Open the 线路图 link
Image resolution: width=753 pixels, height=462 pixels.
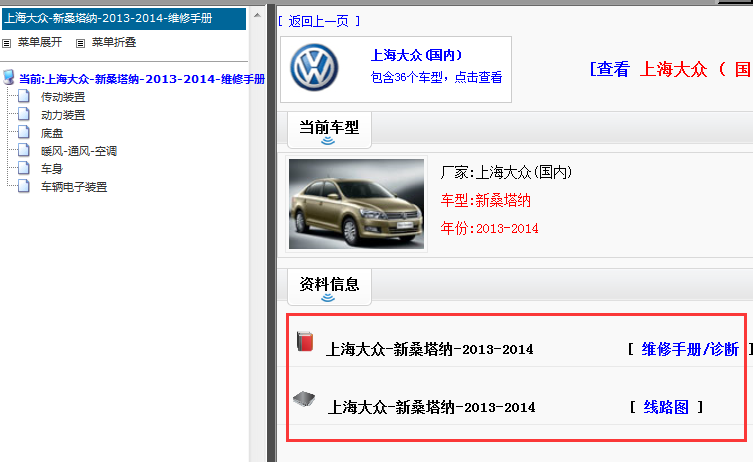click(x=666, y=407)
